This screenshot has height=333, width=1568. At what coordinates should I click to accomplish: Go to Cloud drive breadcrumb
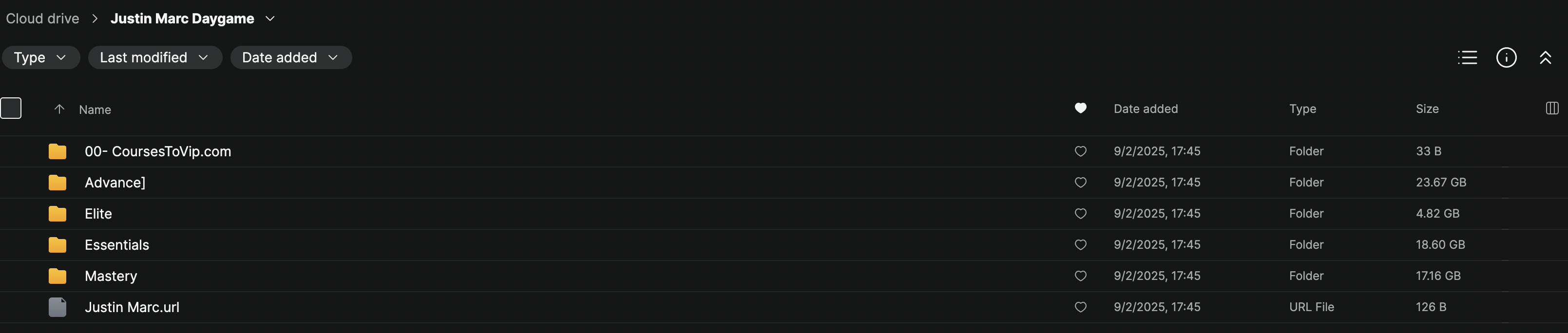point(42,19)
